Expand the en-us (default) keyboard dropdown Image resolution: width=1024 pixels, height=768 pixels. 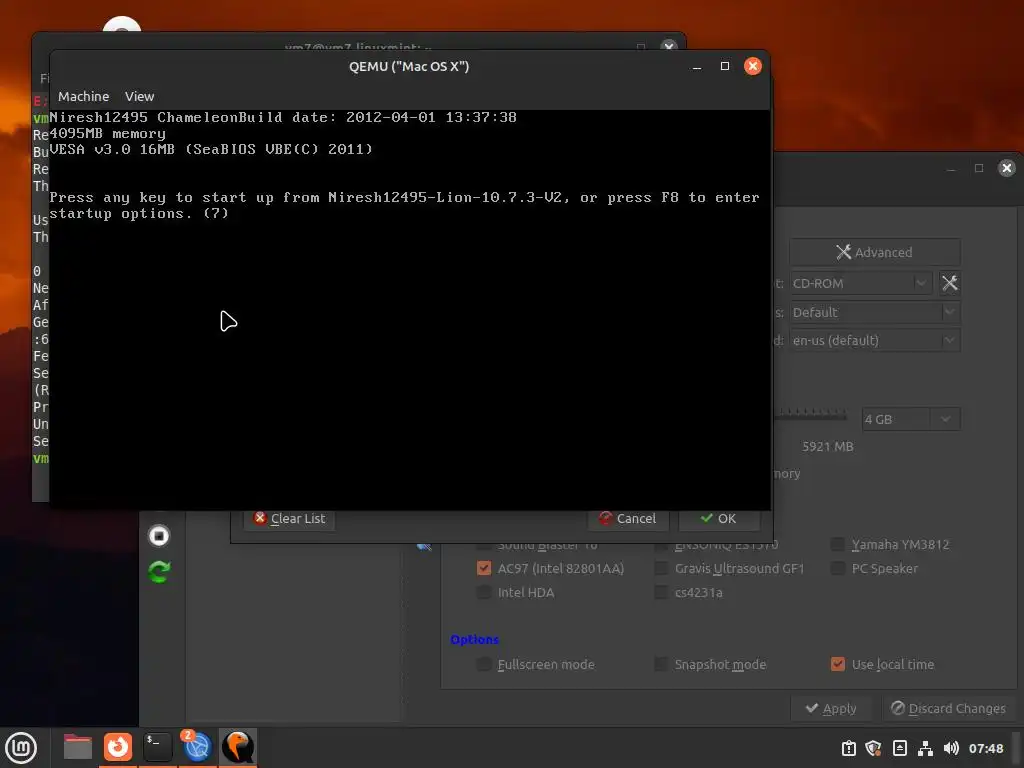click(x=874, y=340)
